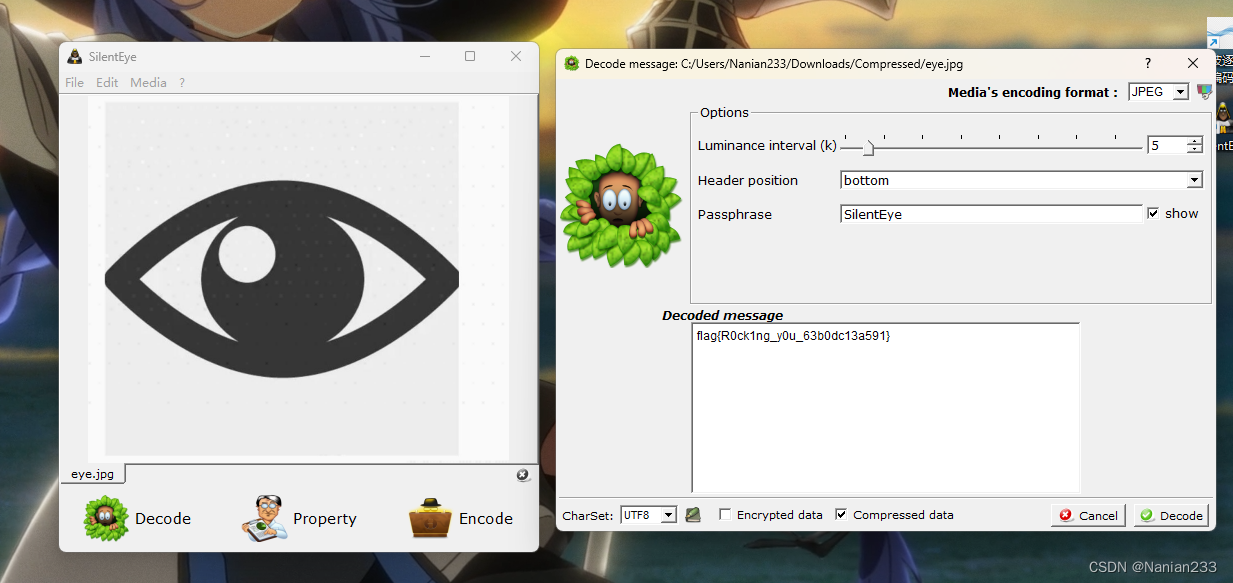Click the Options group label

tap(724, 112)
